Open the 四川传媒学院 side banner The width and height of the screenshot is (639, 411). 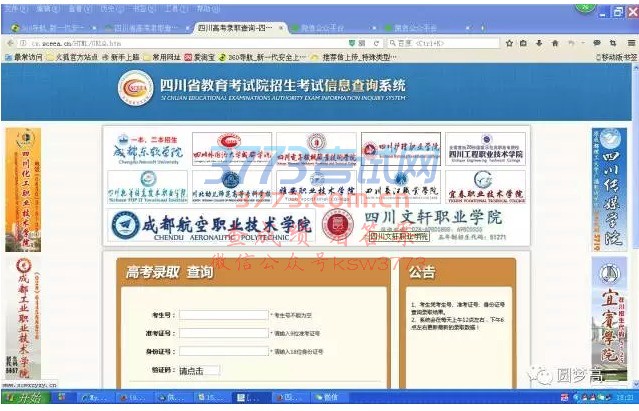pos(611,188)
